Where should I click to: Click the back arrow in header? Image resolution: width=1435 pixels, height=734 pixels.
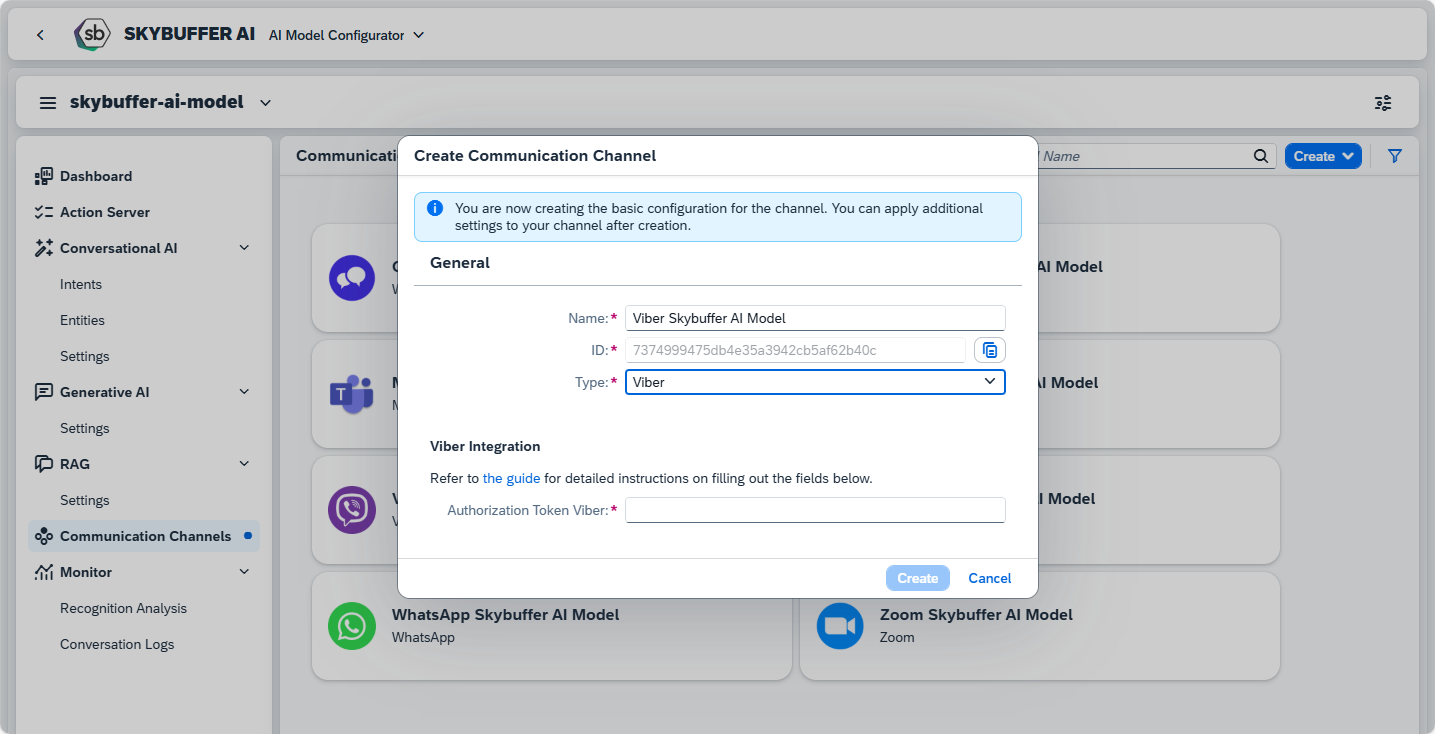click(x=40, y=35)
